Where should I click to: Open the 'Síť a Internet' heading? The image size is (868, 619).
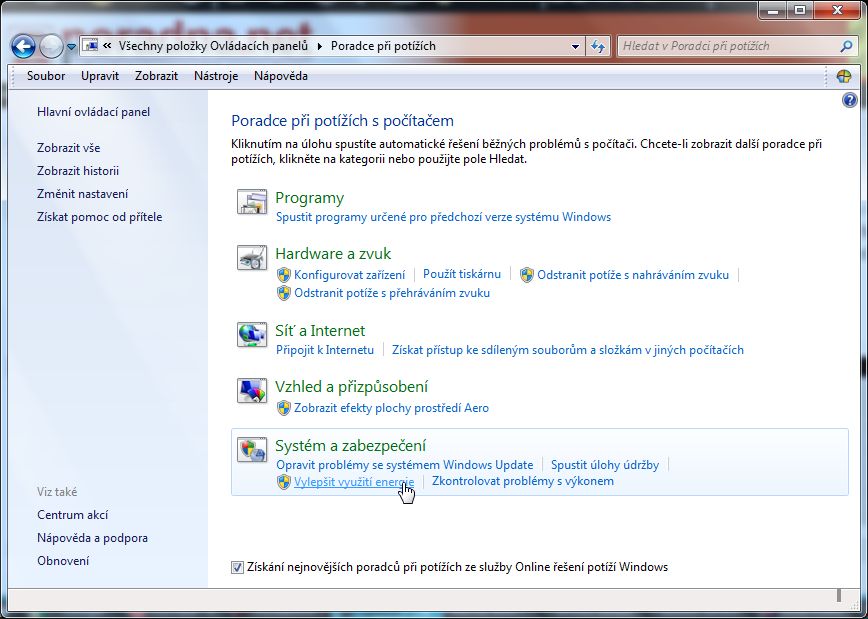tap(320, 331)
